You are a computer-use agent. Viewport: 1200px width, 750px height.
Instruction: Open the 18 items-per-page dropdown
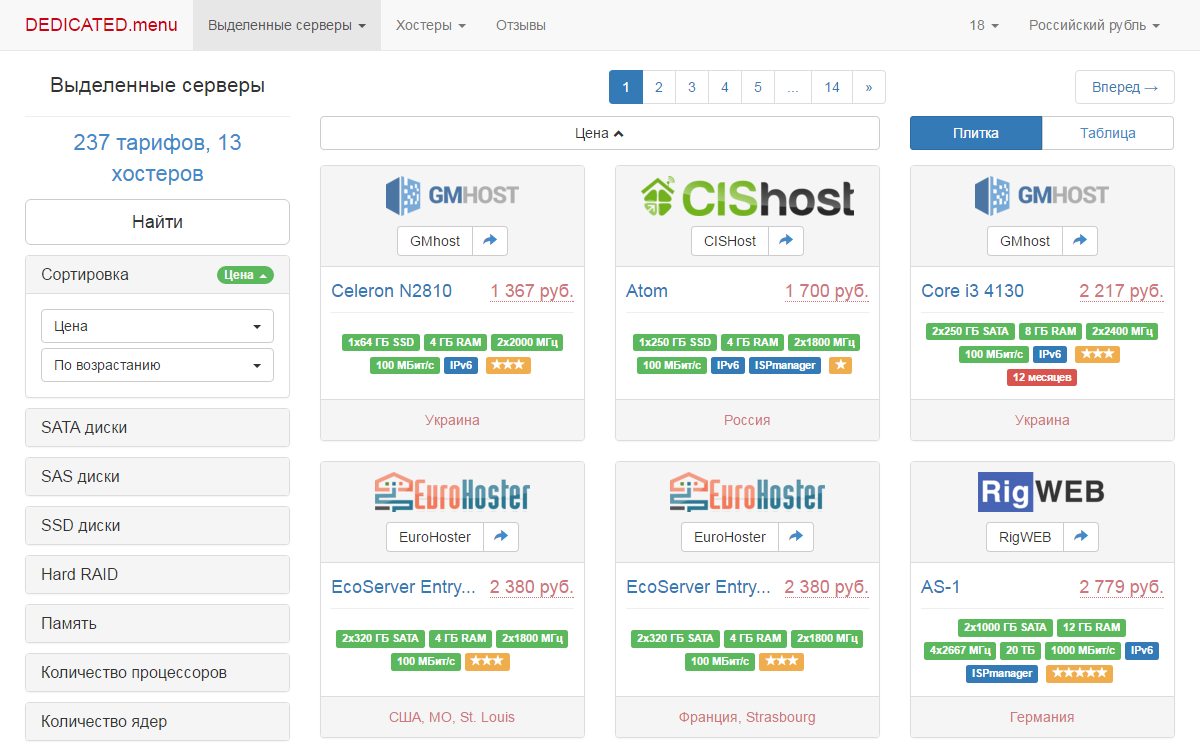point(984,25)
